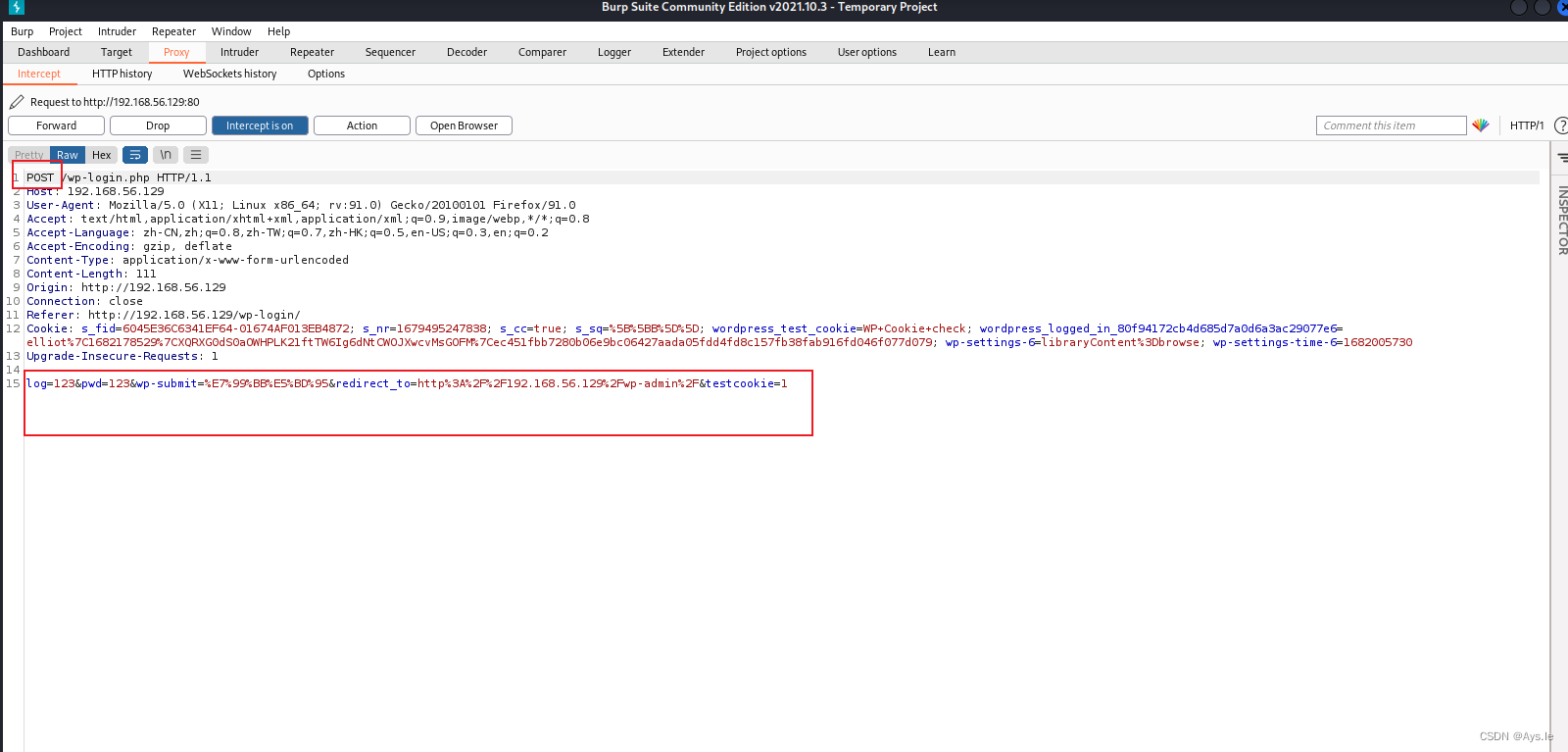1568x752 pixels.
Task: Open the proxy Options sub-tab
Action: 326,74
